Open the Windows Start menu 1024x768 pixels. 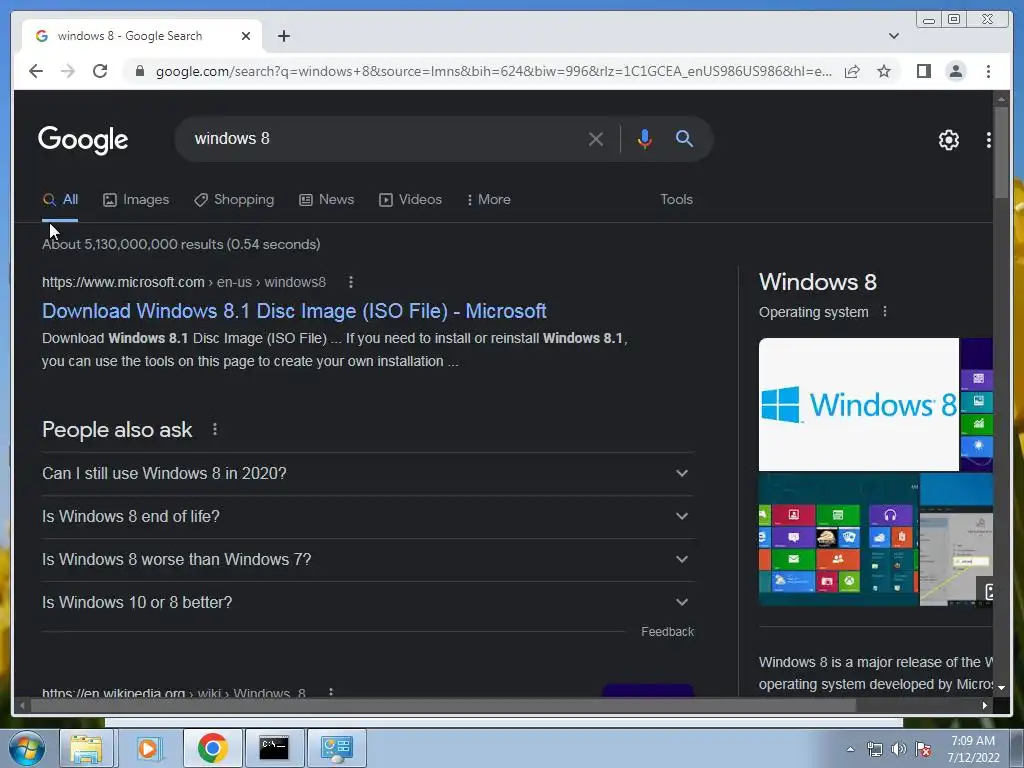tap(27, 748)
